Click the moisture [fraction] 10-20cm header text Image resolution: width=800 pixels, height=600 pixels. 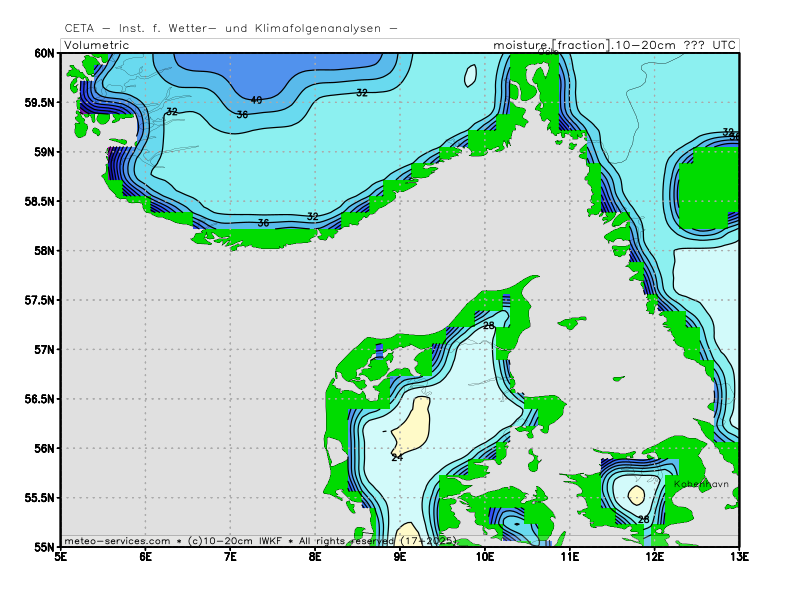tap(614, 45)
